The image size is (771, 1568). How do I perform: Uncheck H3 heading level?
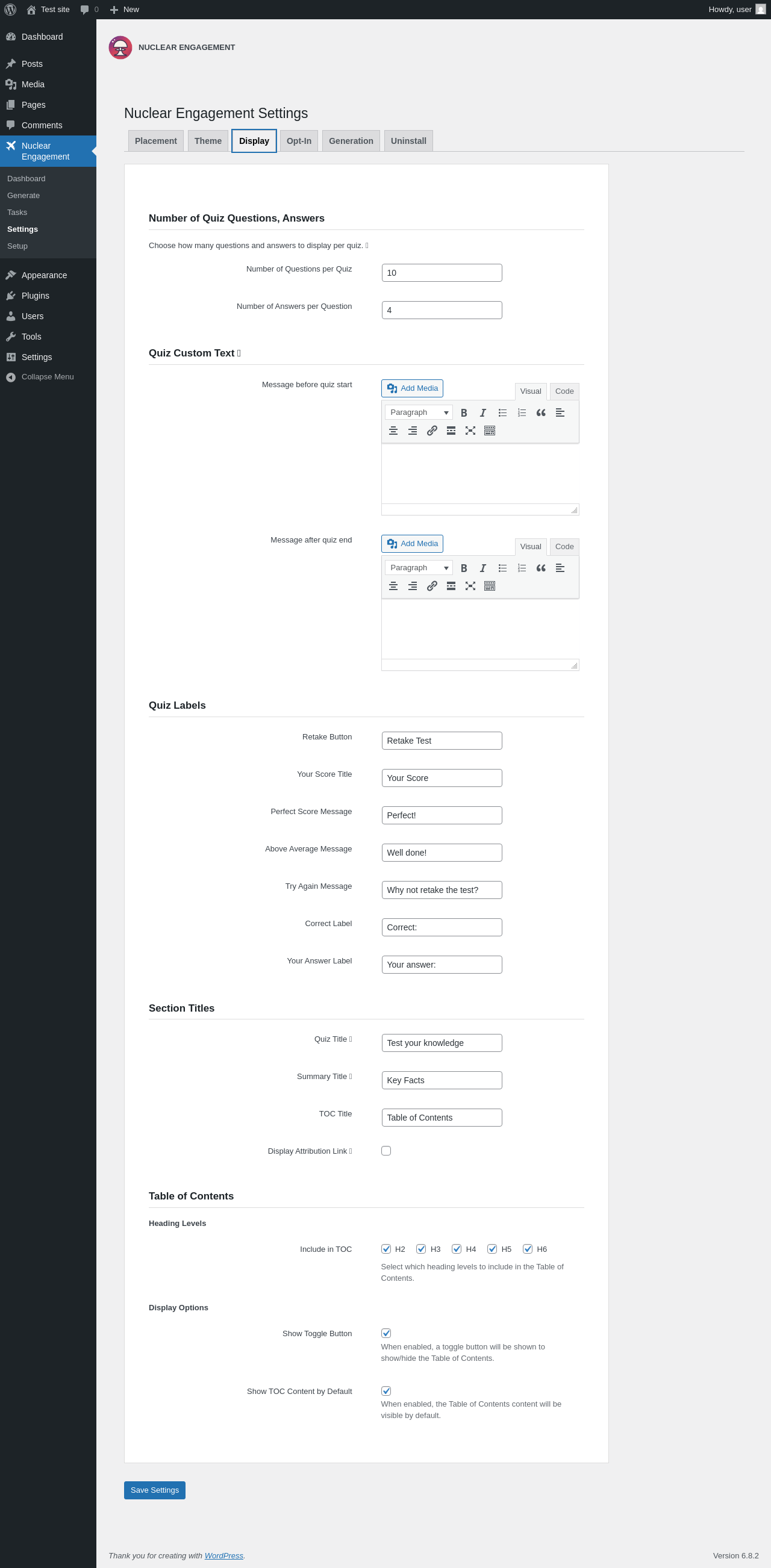[x=421, y=1249]
